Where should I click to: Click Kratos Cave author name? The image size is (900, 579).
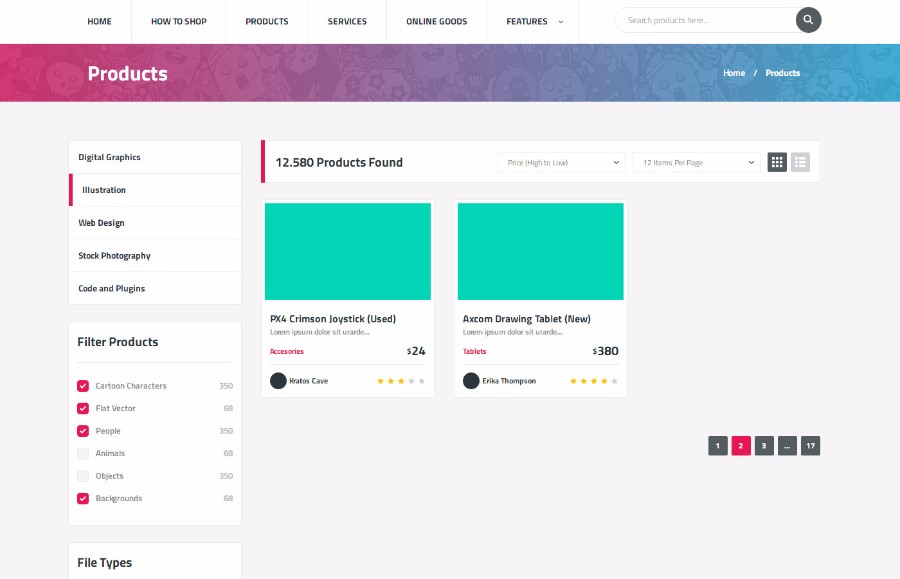(309, 381)
